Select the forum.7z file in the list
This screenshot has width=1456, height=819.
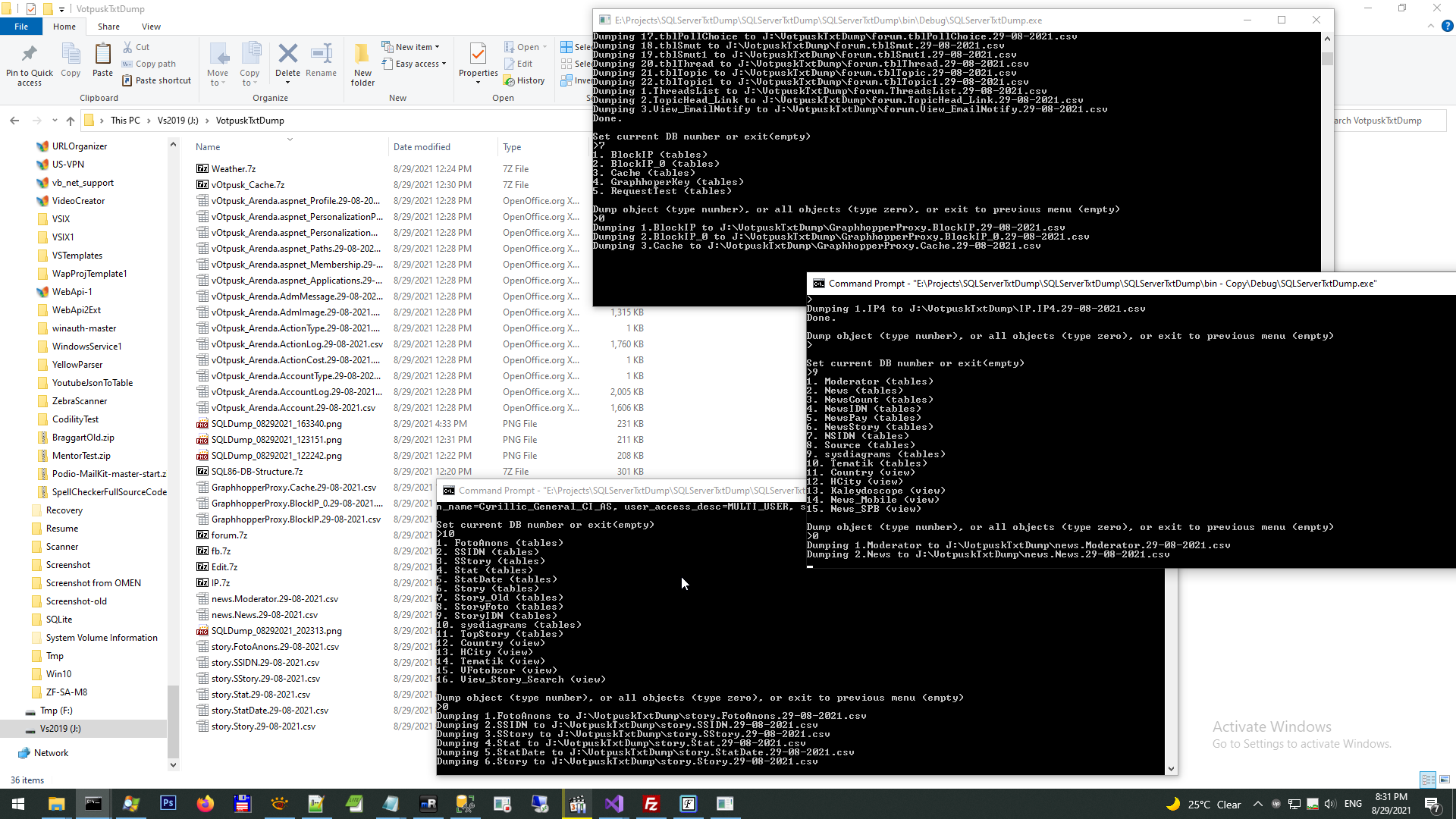click(229, 535)
